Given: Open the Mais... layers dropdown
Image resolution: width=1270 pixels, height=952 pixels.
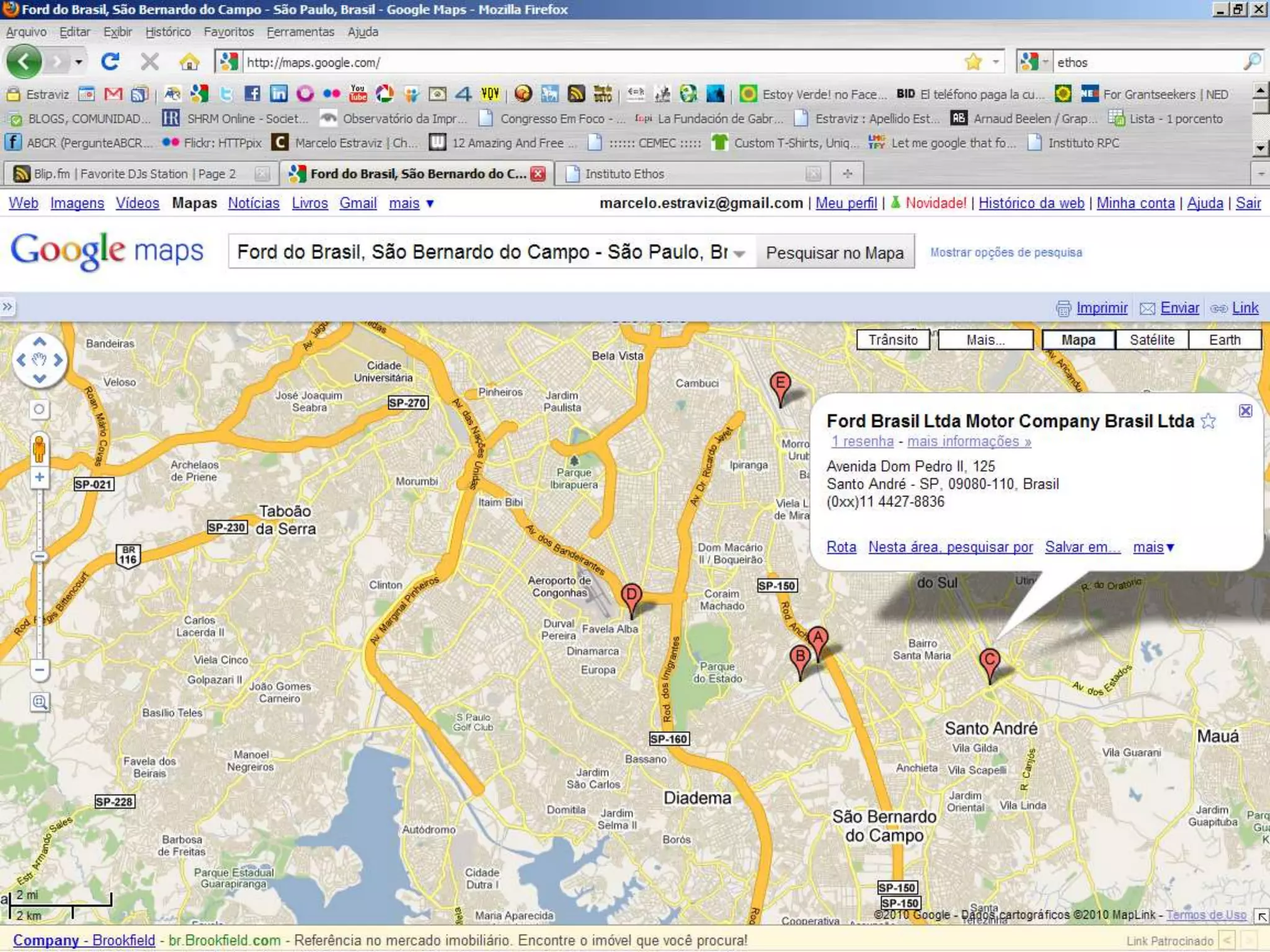Looking at the screenshot, I should tap(985, 340).
